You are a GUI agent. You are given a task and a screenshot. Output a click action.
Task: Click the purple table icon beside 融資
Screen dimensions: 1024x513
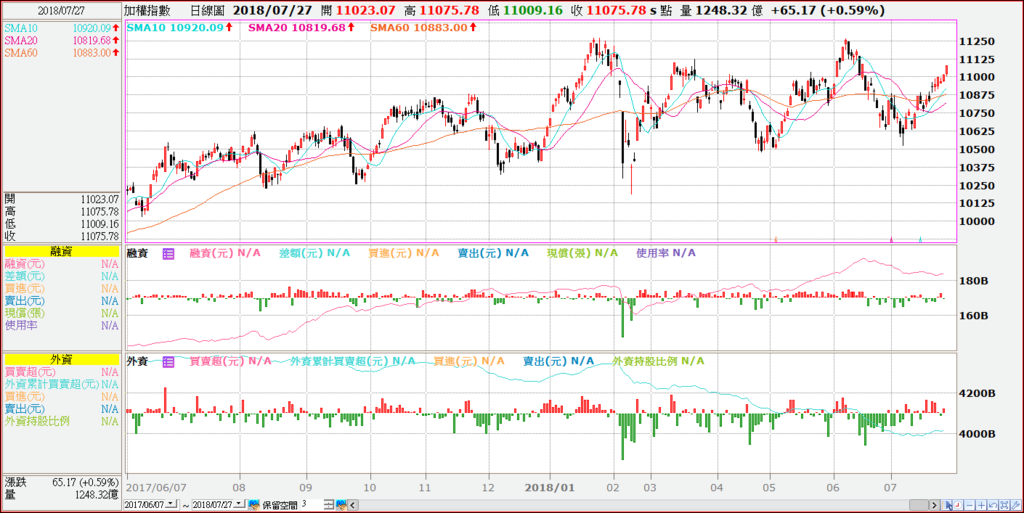point(168,253)
